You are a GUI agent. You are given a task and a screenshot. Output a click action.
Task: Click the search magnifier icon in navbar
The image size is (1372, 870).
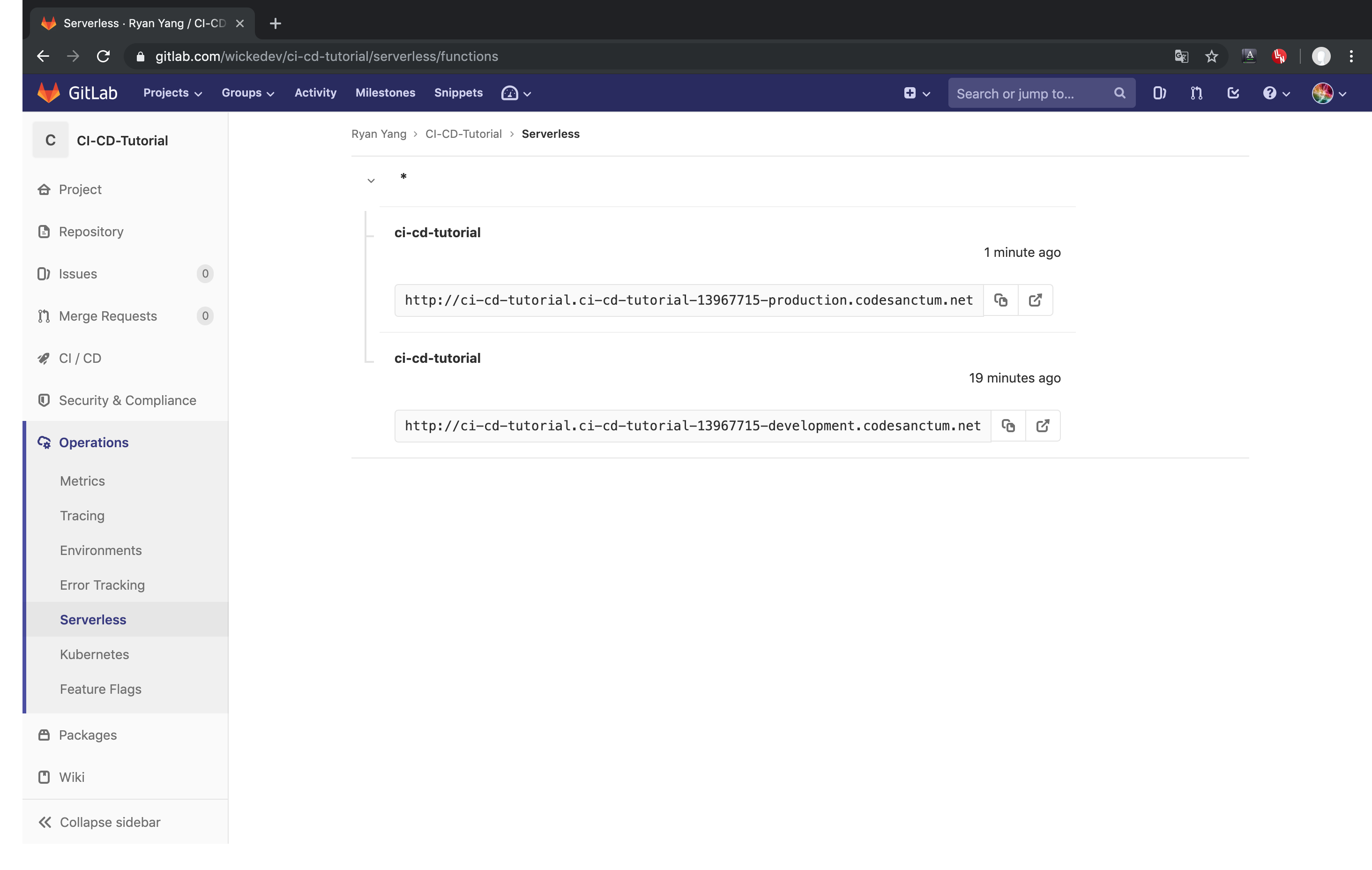[1119, 93]
